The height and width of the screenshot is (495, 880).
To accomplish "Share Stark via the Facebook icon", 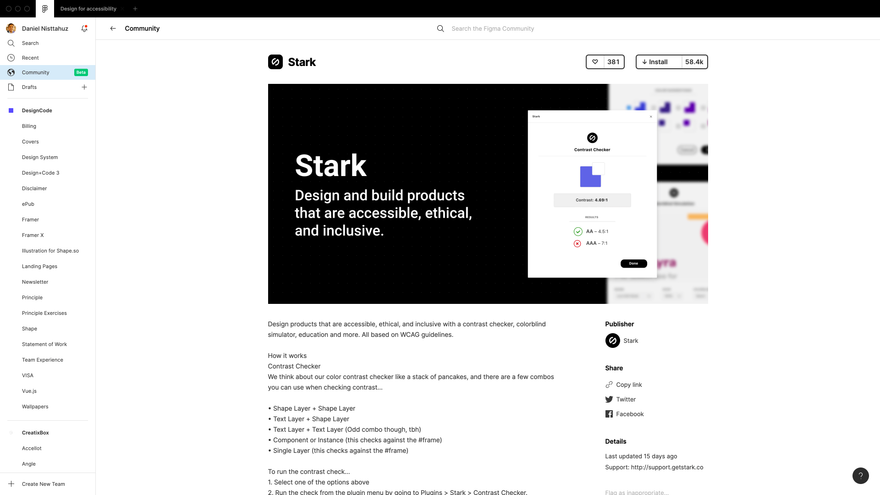I will (609, 414).
